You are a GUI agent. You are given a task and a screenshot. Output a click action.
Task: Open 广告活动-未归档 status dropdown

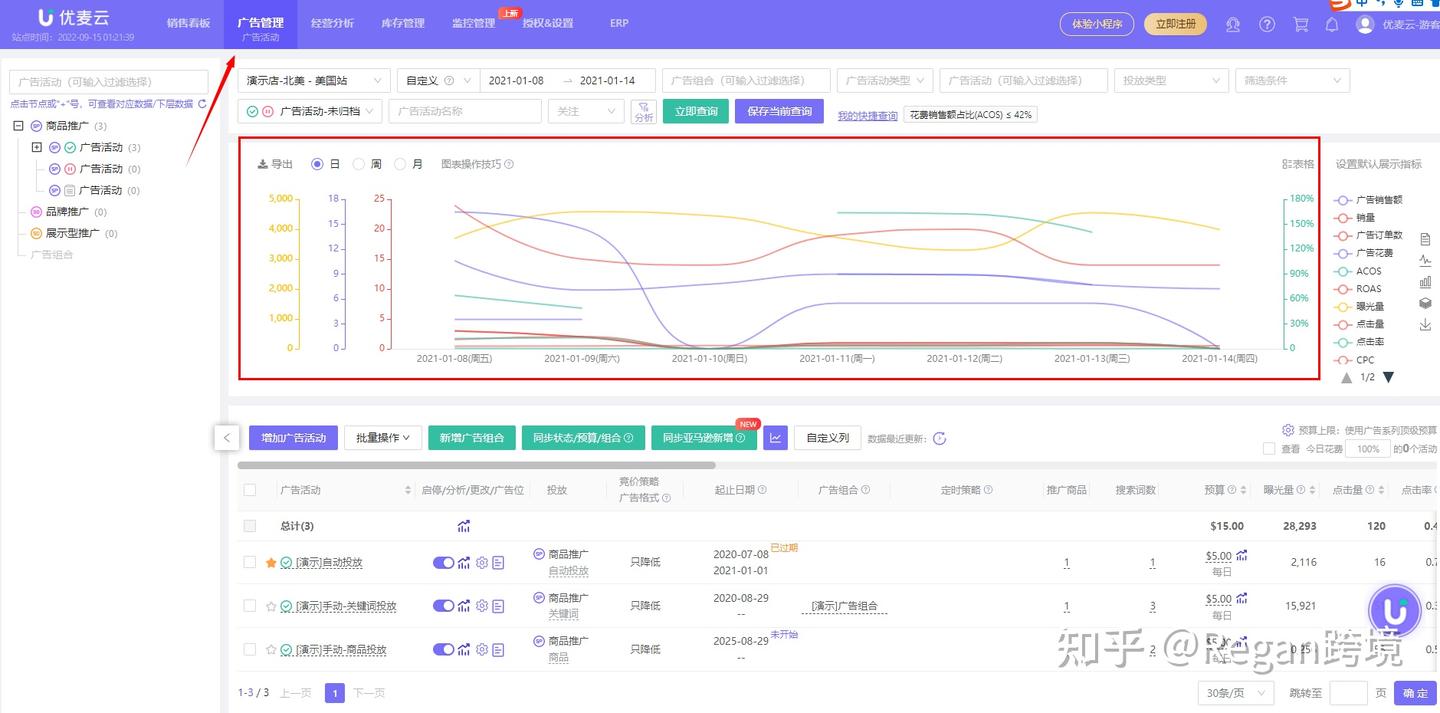tap(310, 111)
